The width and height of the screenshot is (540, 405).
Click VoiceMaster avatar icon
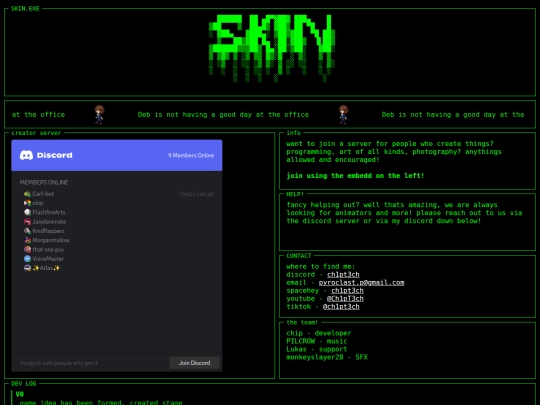point(27,259)
